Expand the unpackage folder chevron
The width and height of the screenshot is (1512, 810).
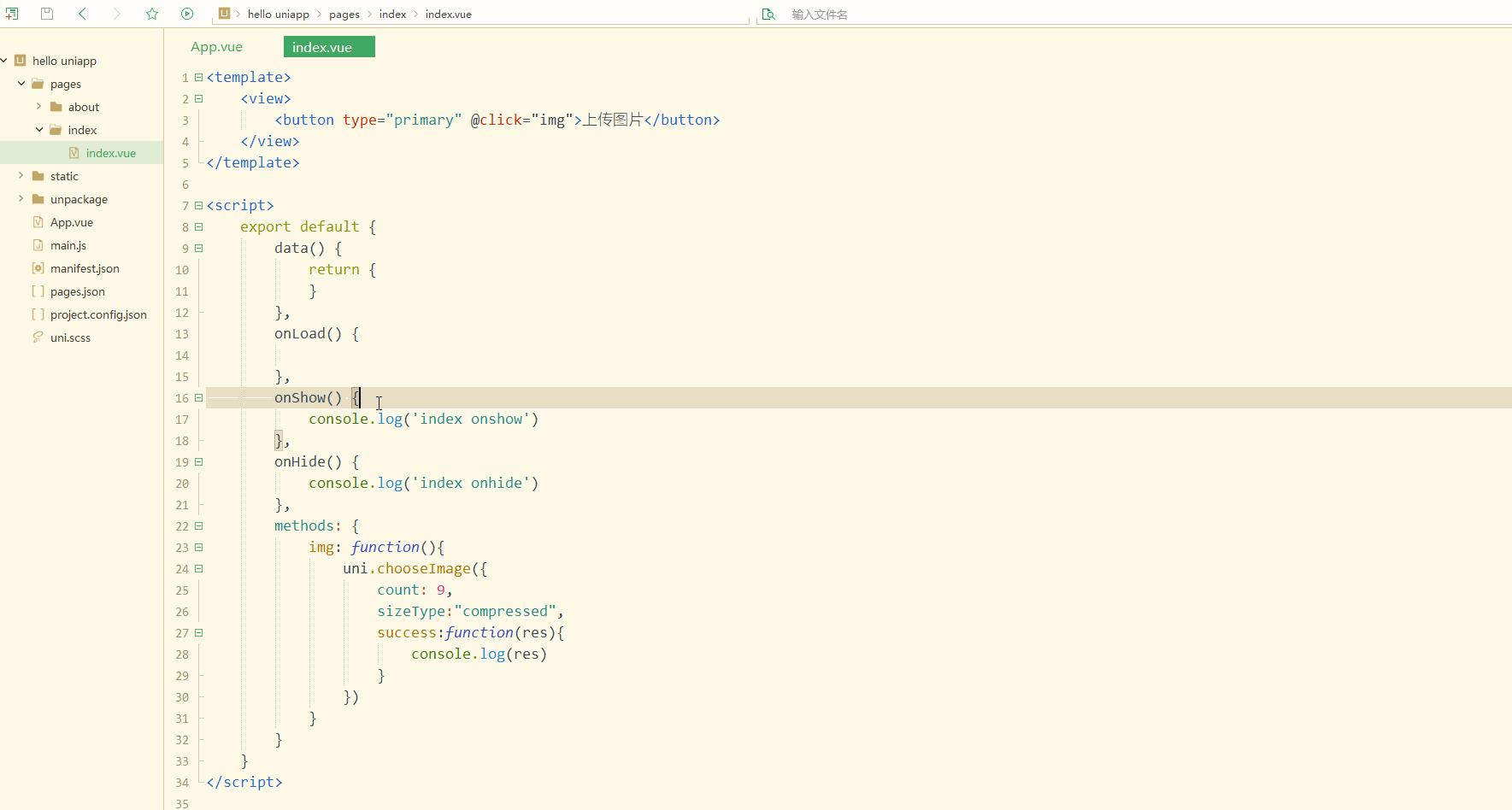coord(21,199)
